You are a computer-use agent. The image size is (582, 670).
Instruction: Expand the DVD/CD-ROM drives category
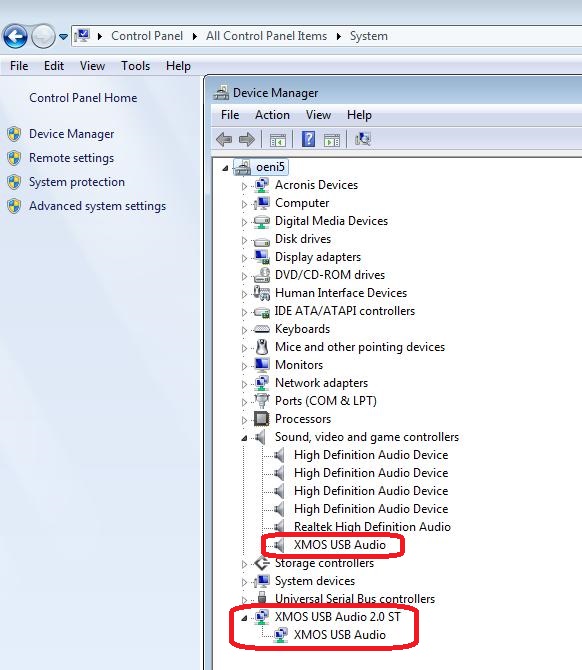pos(244,276)
